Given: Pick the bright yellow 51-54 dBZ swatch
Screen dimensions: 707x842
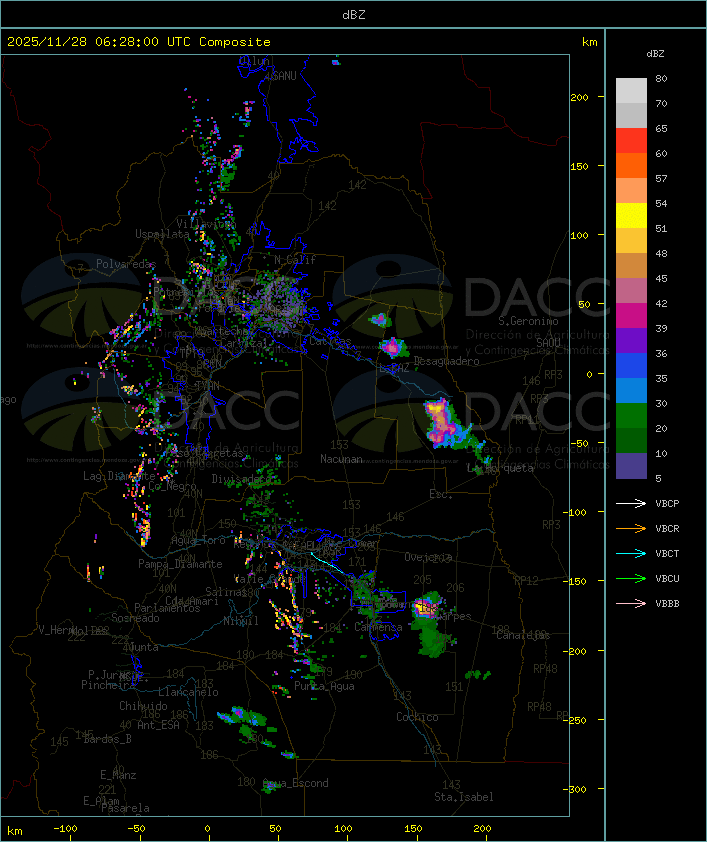Looking at the screenshot, I should (x=631, y=216).
